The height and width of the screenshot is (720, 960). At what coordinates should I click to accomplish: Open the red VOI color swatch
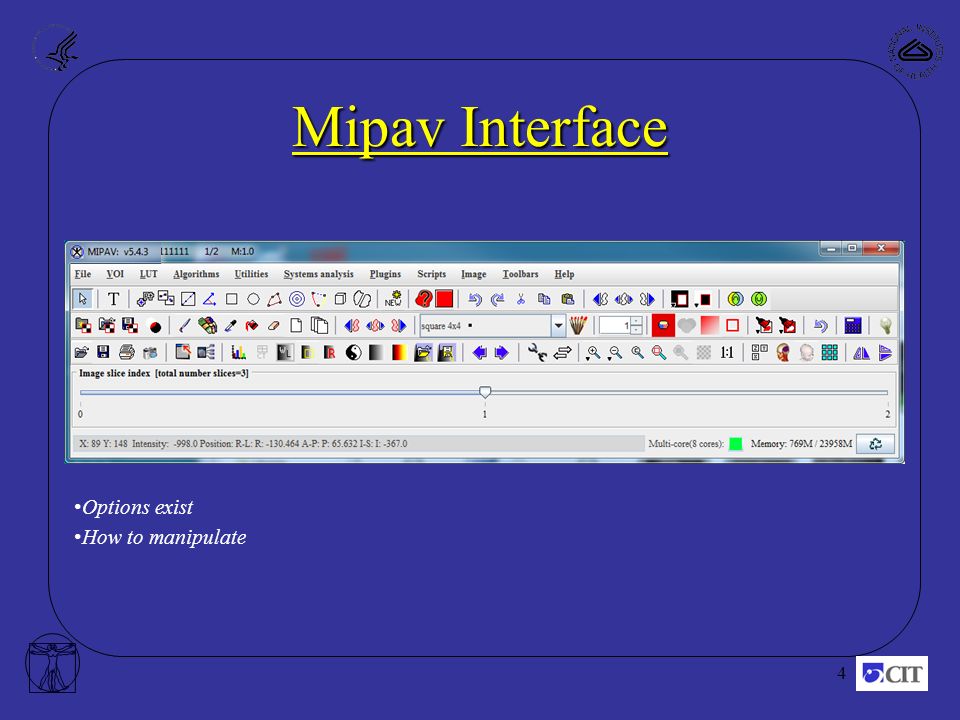[x=444, y=299]
